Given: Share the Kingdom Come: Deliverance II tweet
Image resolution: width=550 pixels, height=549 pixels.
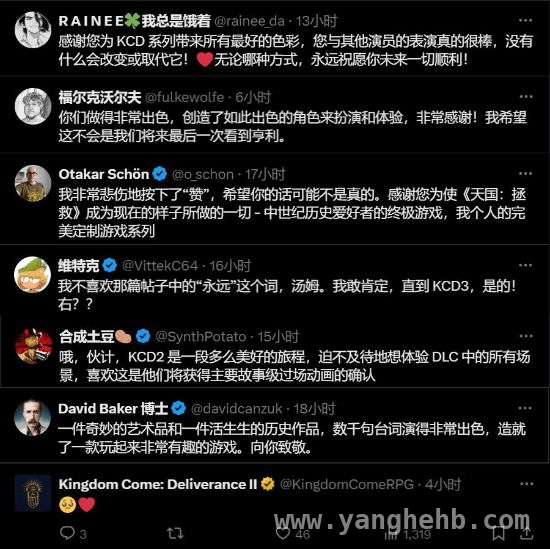Looking at the screenshot, I should 526,533.
